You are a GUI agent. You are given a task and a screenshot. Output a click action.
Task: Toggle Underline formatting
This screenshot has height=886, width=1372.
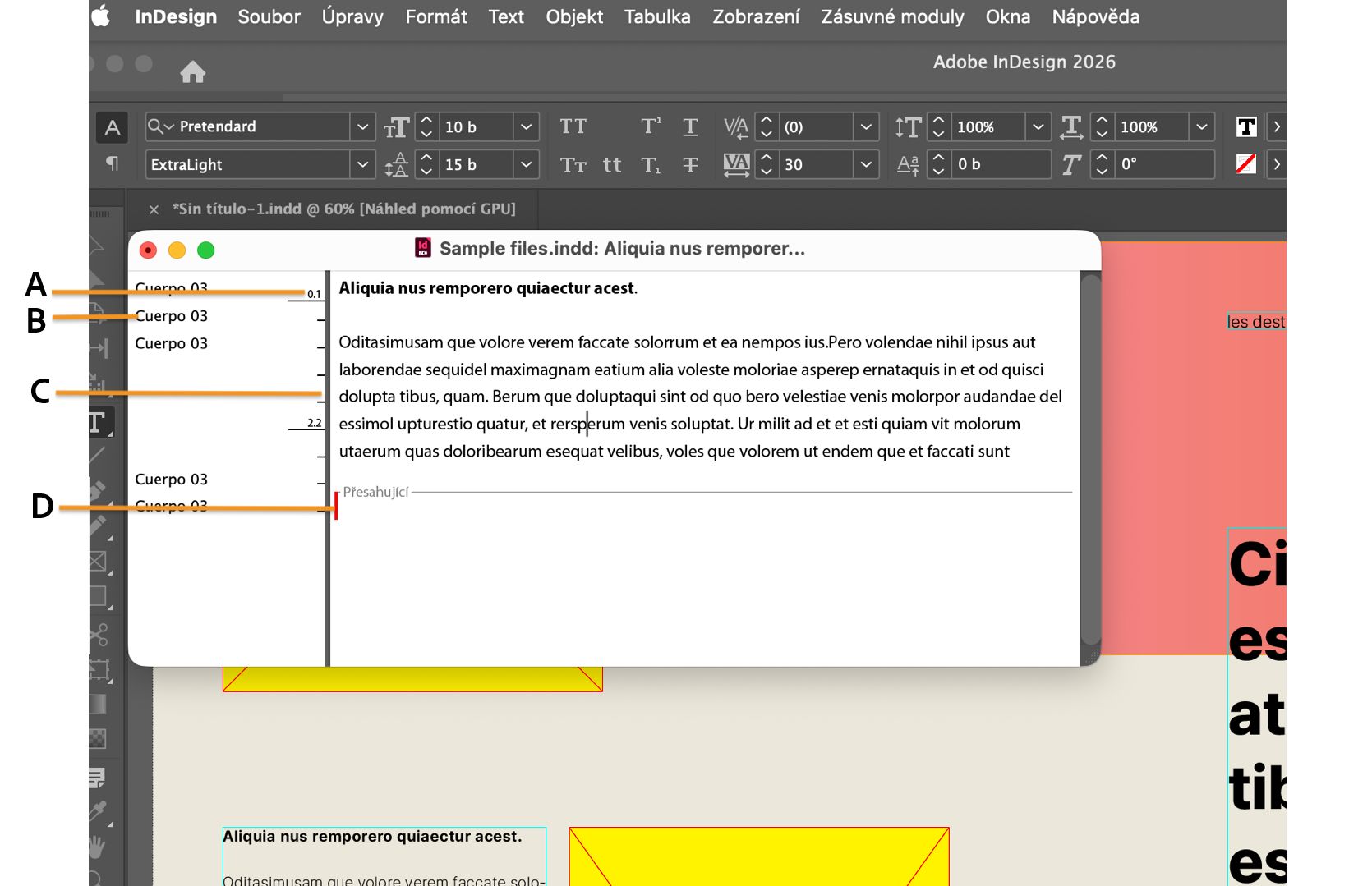click(690, 126)
